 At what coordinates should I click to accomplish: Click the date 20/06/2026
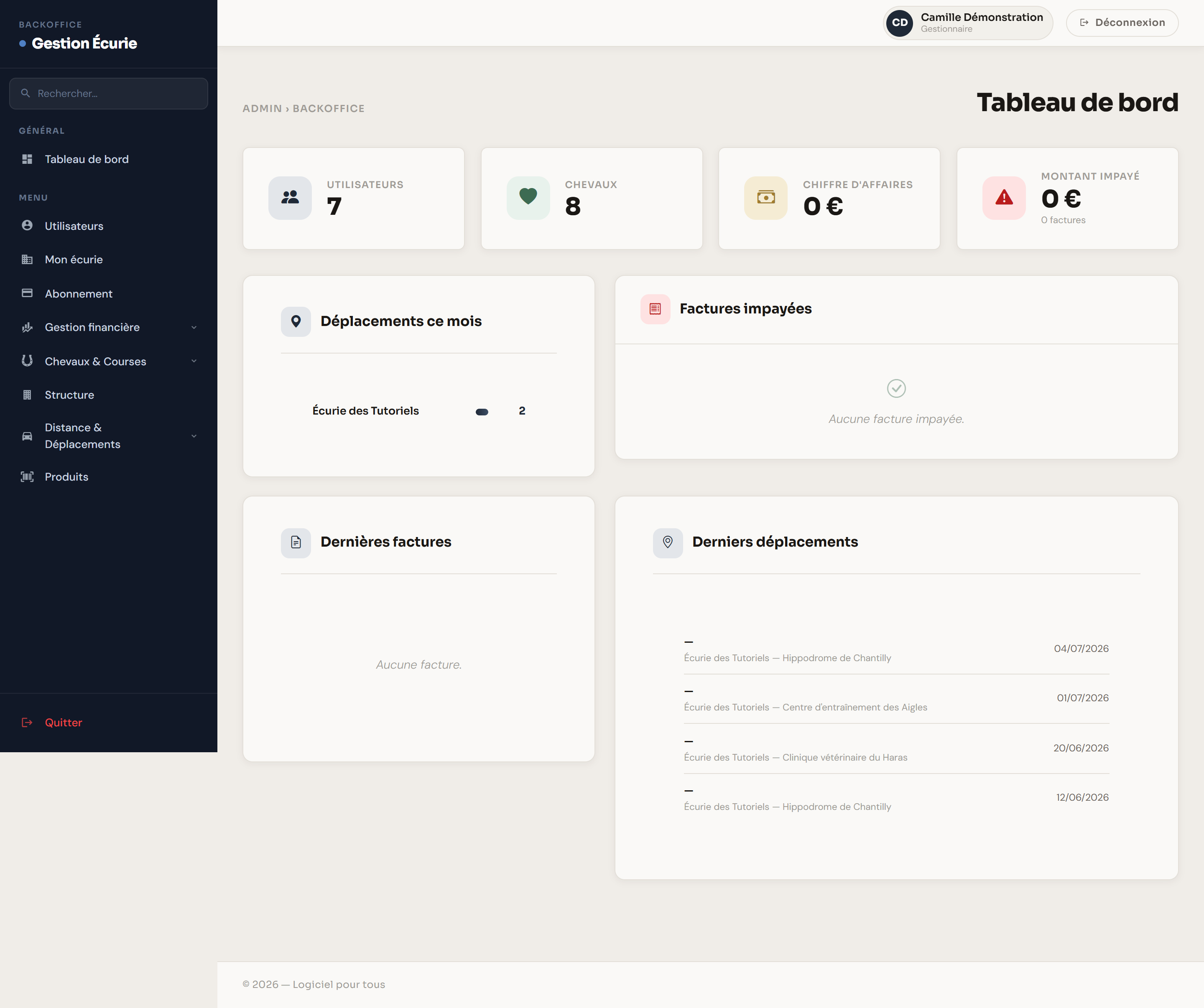(1081, 748)
